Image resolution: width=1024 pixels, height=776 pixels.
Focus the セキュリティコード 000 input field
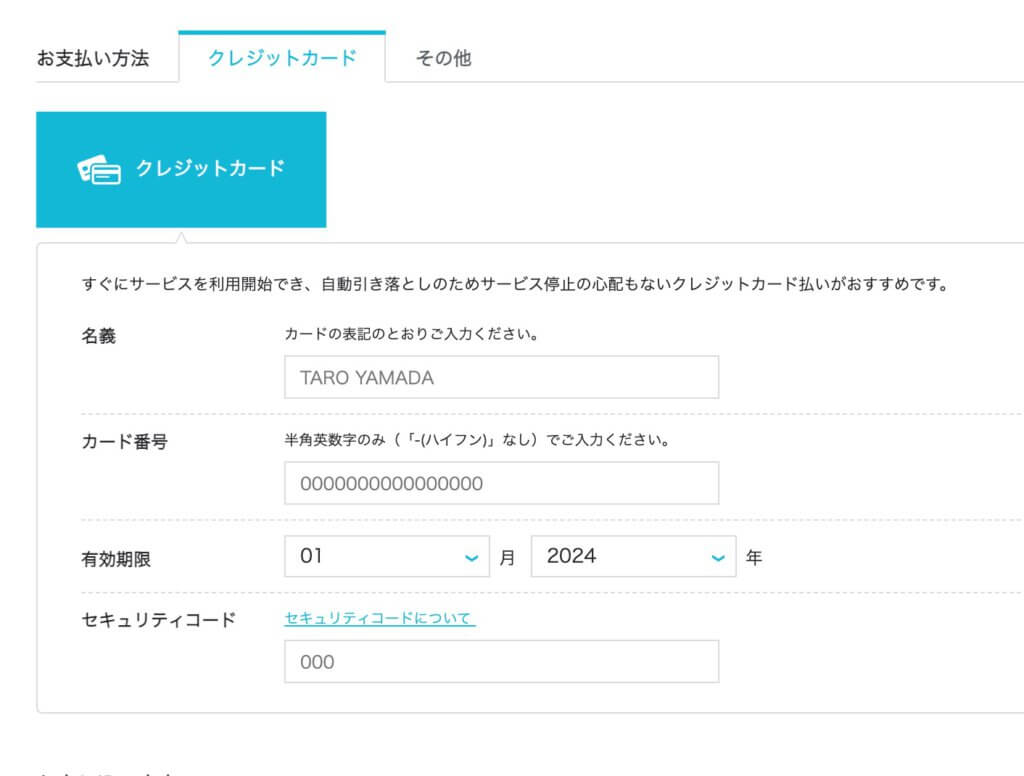502,662
